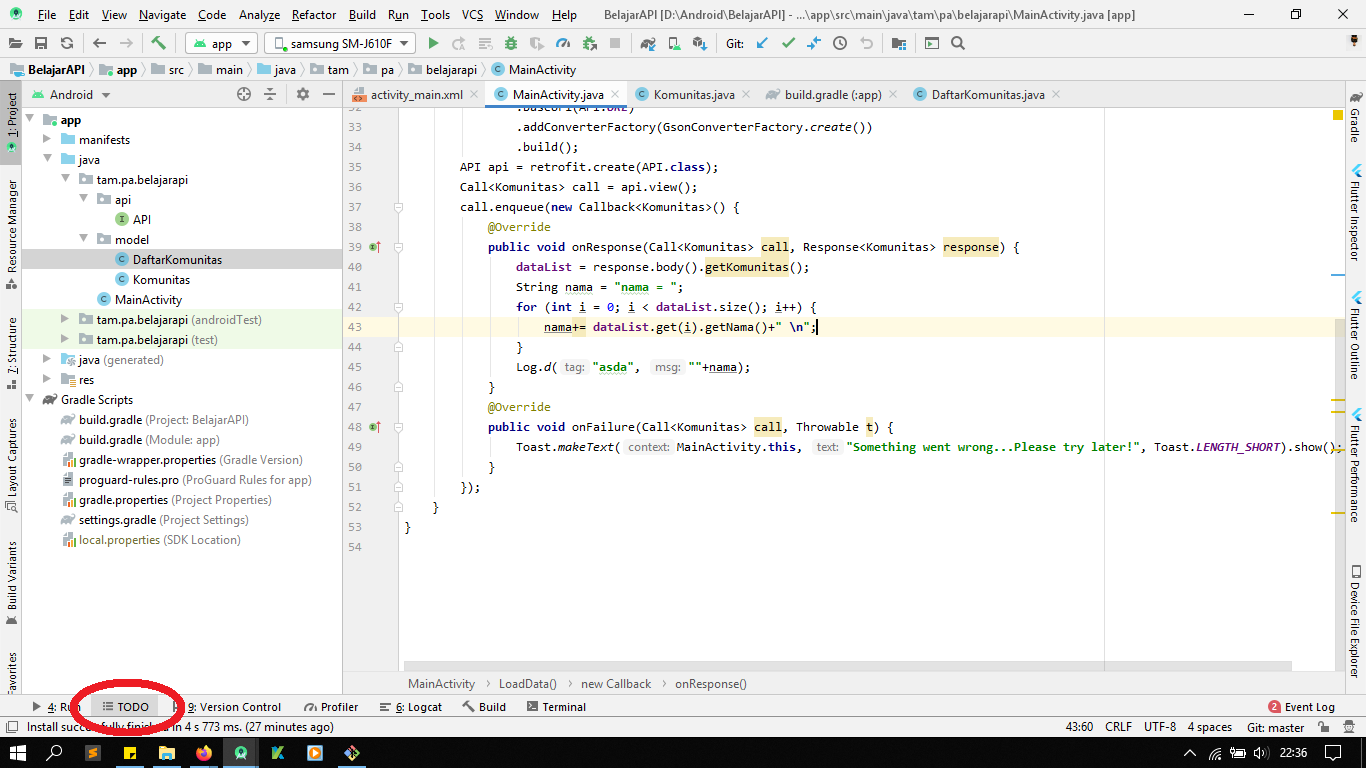Viewport: 1366px width, 768px height.
Task: Open the app run configuration dropdown
Action: click(221, 44)
